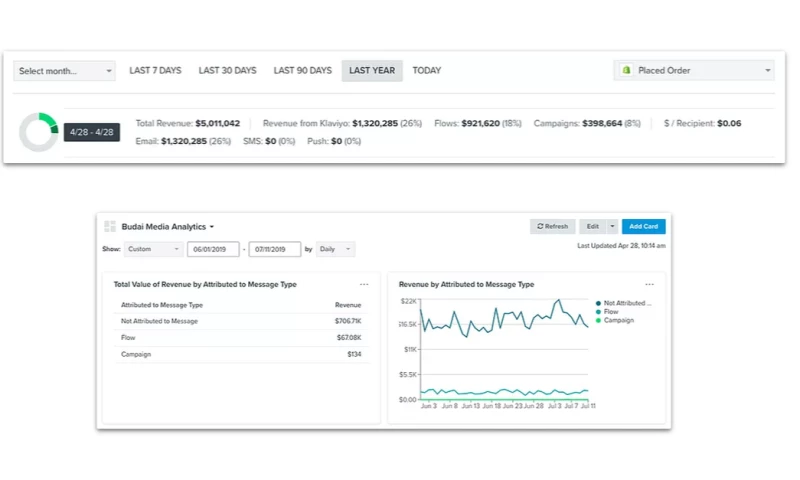Screen dimensions: 800x480
Task: Open the three-dot menu on the line chart card
Action: coord(649,285)
